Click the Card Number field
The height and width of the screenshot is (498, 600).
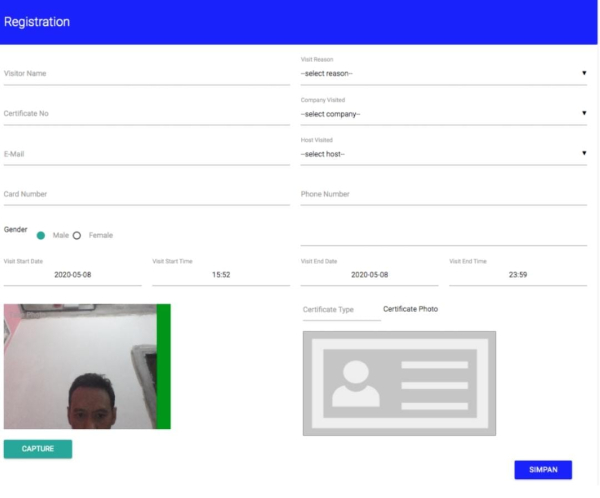point(146,194)
